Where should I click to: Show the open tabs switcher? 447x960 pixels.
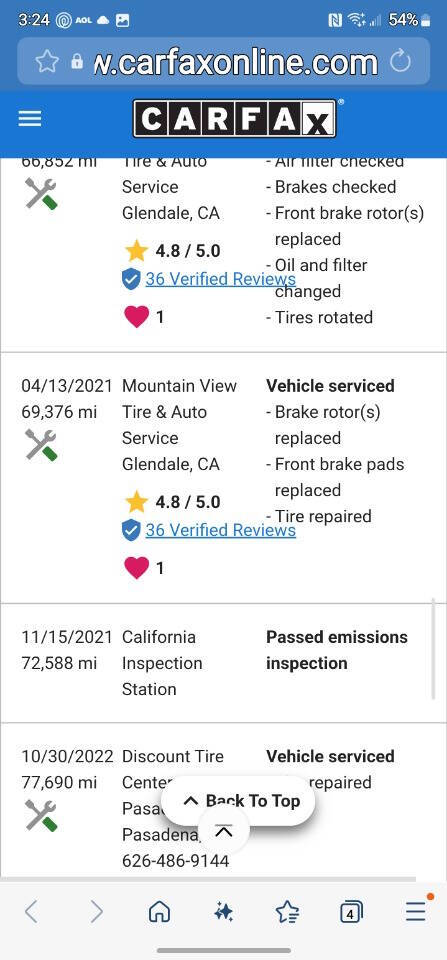[x=351, y=913]
